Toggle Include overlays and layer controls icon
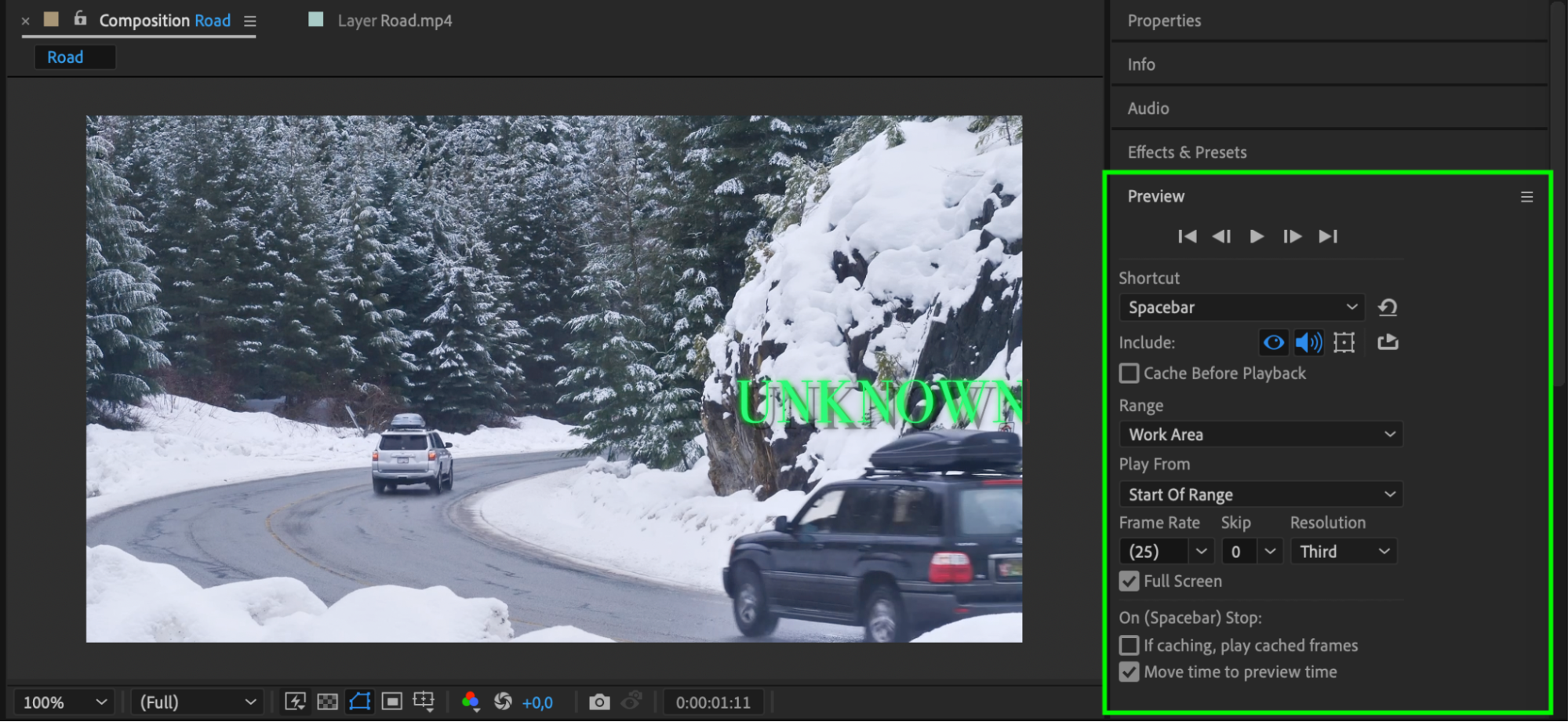 click(1344, 342)
